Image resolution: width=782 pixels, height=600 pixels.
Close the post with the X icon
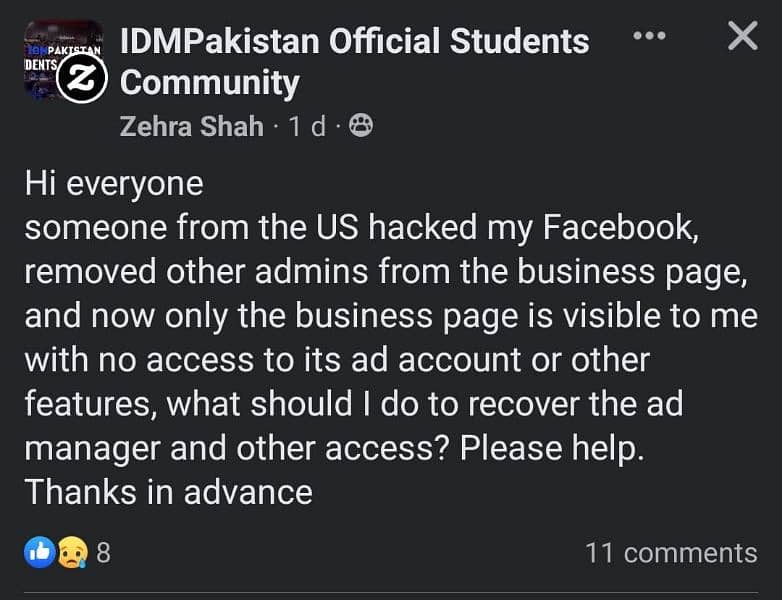click(742, 37)
